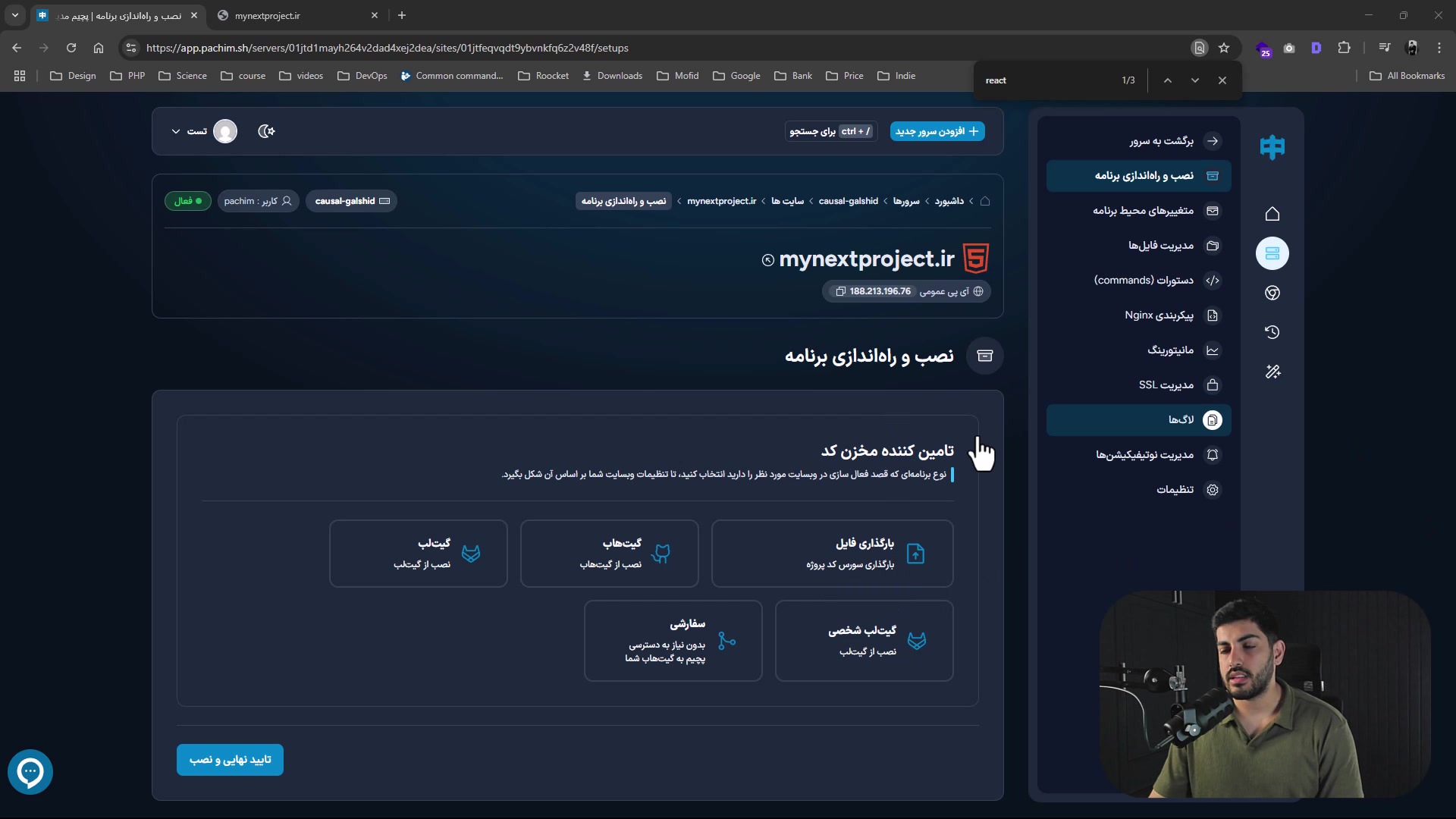The image size is (1456, 819).
Task: Expand the user account dropdown
Action: (x=176, y=131)
